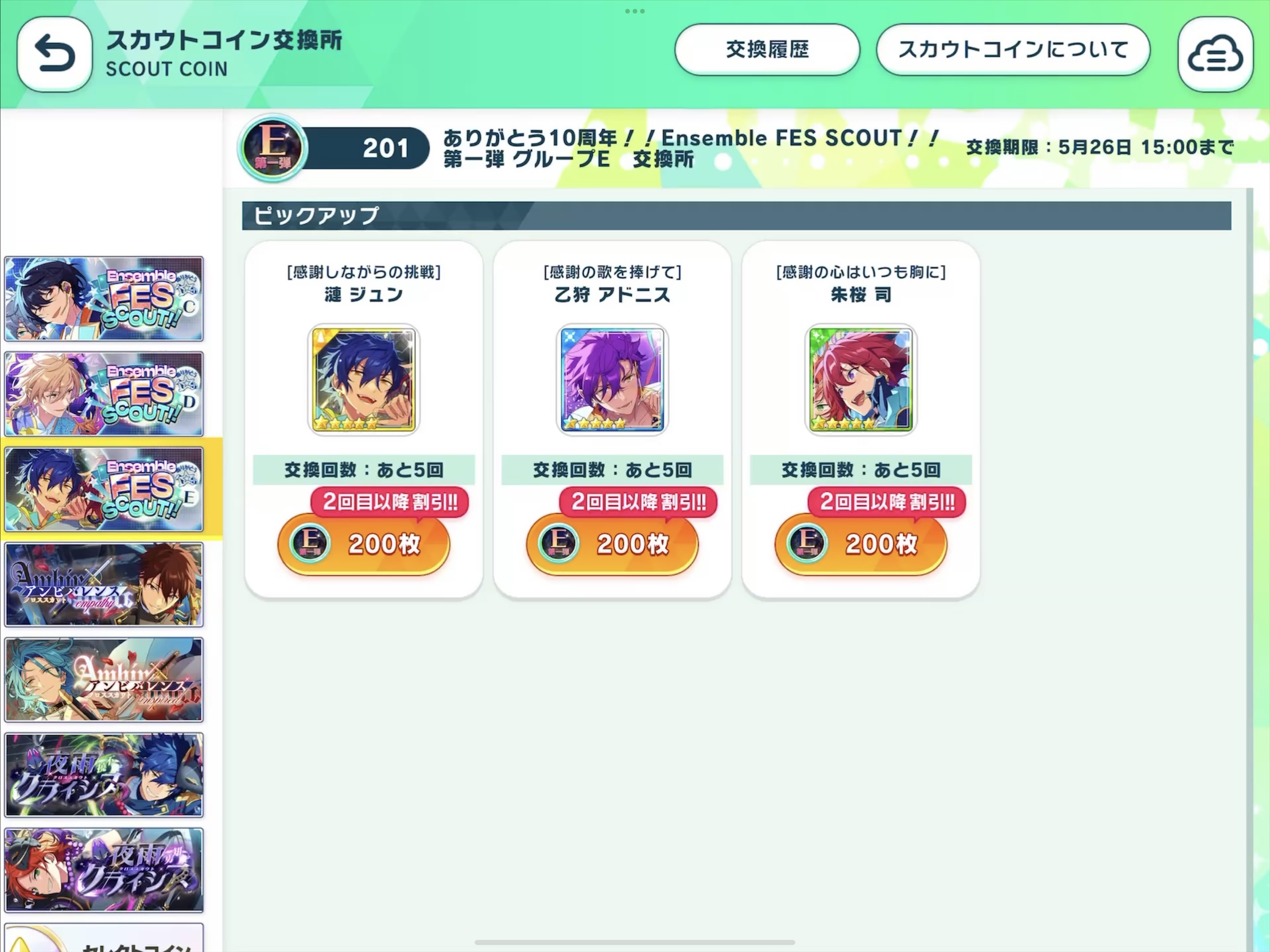Tap the Group E scout coin icon

[273, 148]
